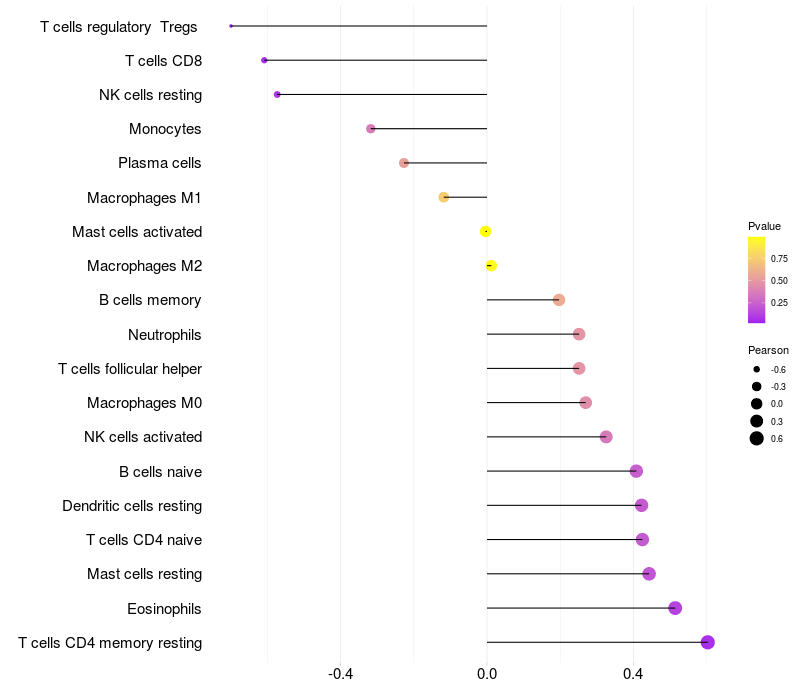800x700 pixels.
Task: Click the T cells regulatory Tregs data point
Action: (231, 26)
